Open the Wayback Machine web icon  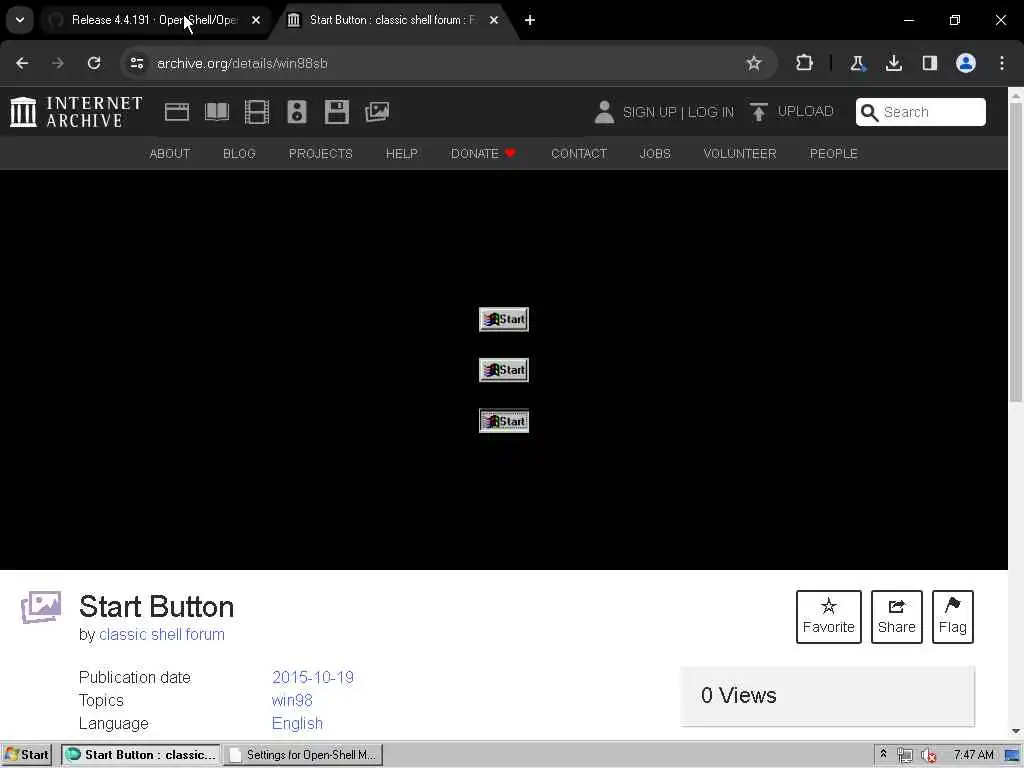click(176, 112)
